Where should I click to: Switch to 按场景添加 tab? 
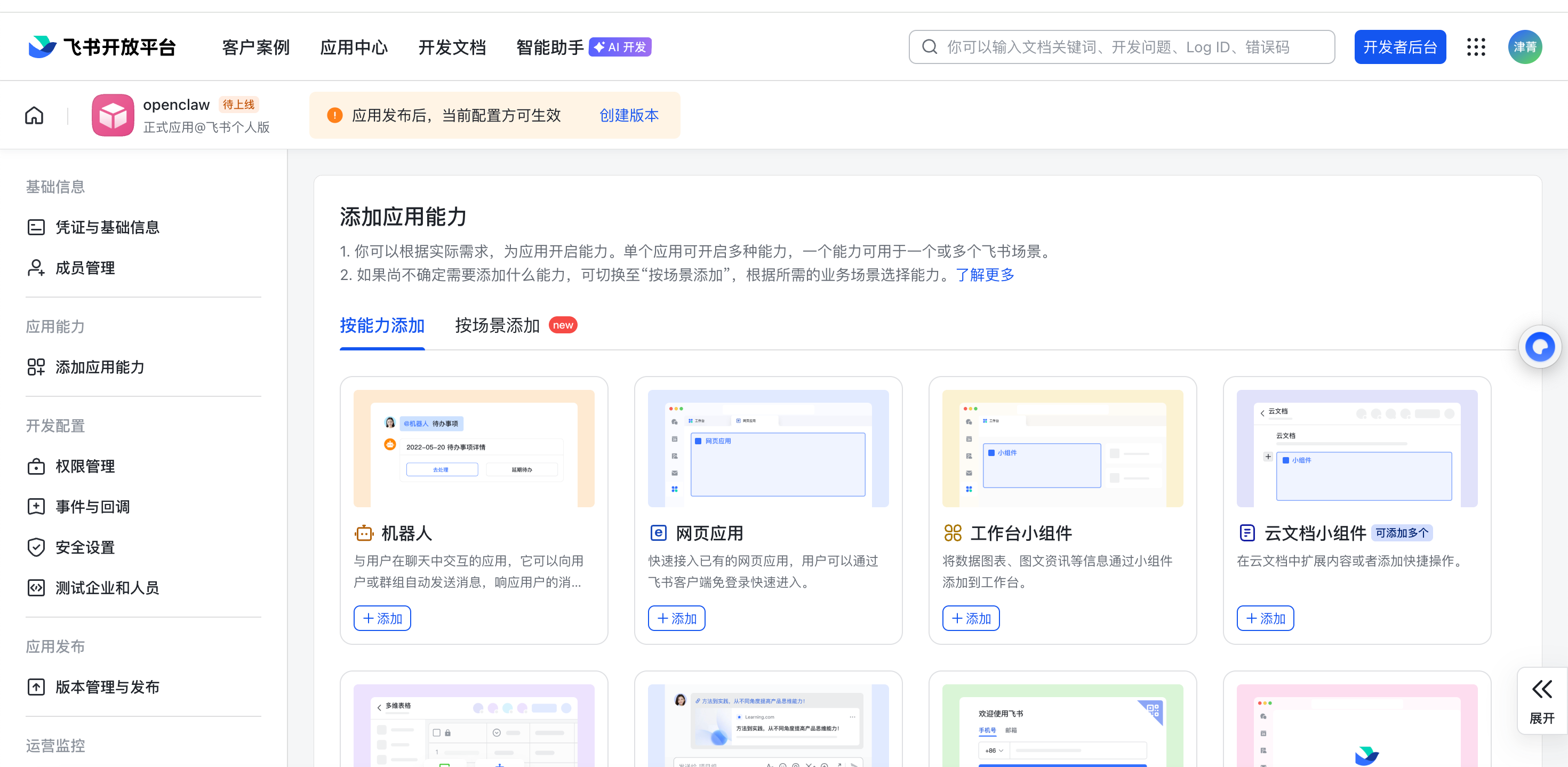click(497, 325)
